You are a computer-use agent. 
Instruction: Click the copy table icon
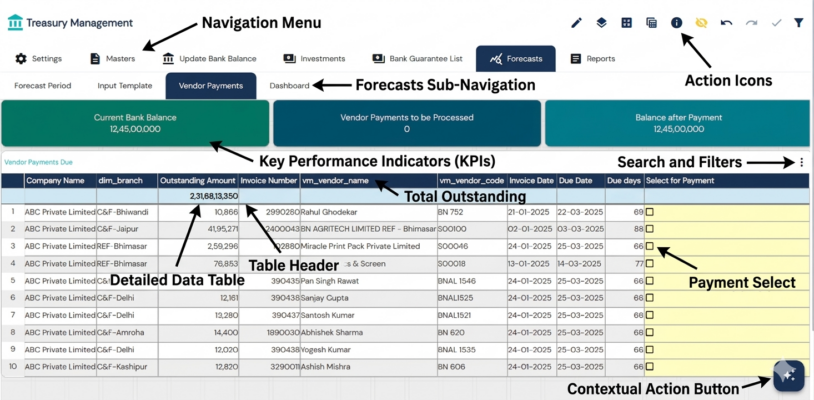(652, 23)
